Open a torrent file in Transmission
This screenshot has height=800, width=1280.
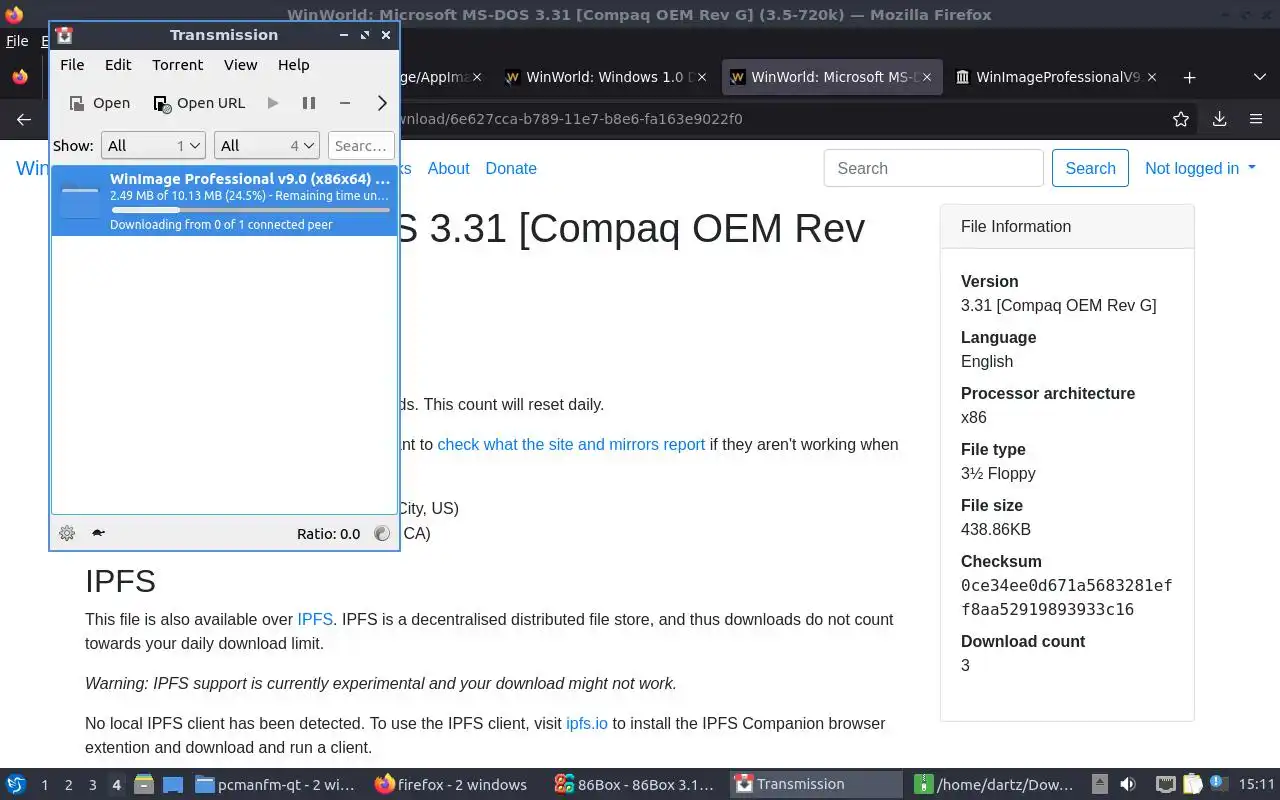click(99, 103)
